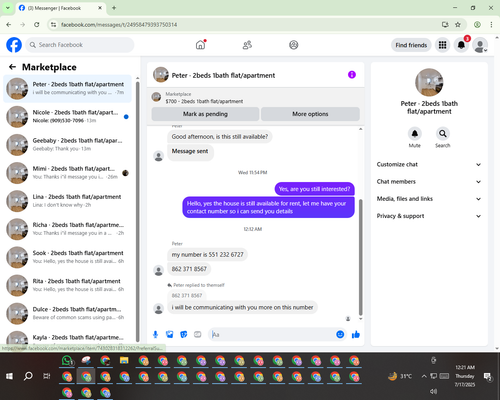
Task: Expand the Privacy & support section
Action: point(429,216)
